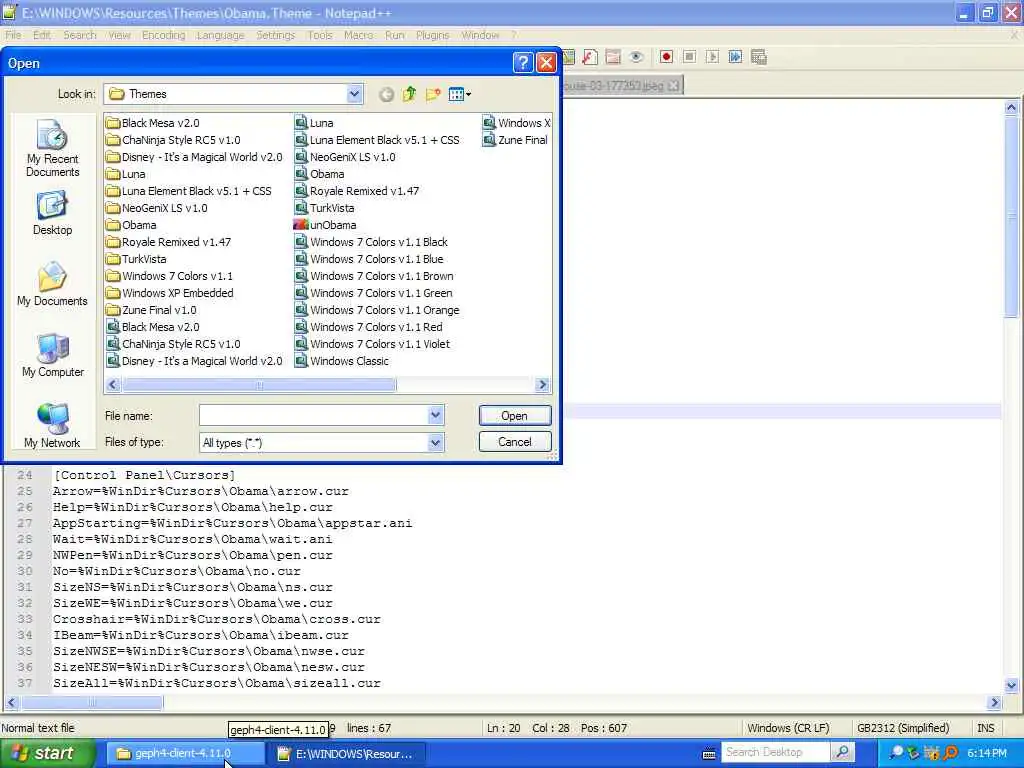Switch to Notepad++ taskbar button

(346, 754)
